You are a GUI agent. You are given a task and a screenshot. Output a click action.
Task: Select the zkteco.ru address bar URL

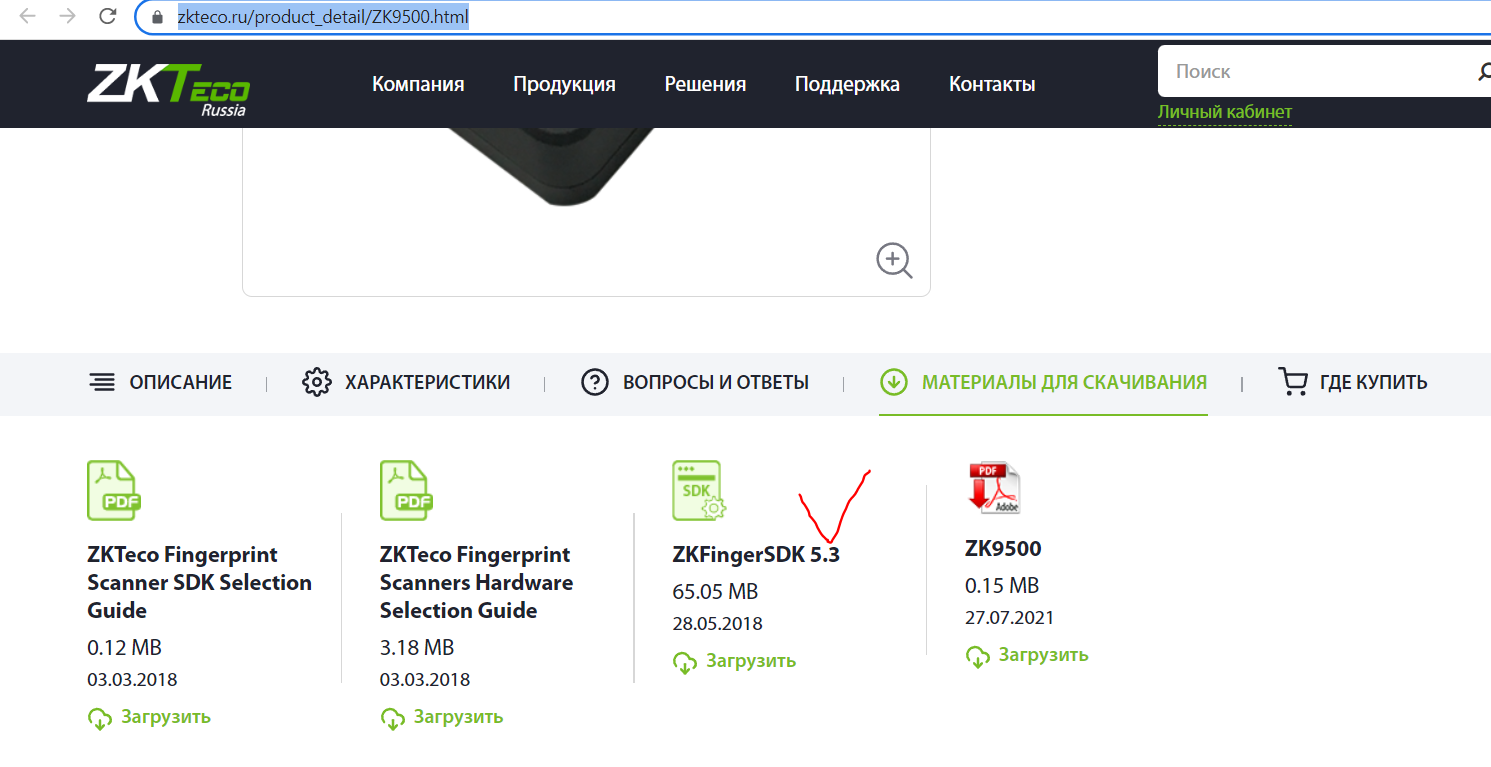point(323,17)
